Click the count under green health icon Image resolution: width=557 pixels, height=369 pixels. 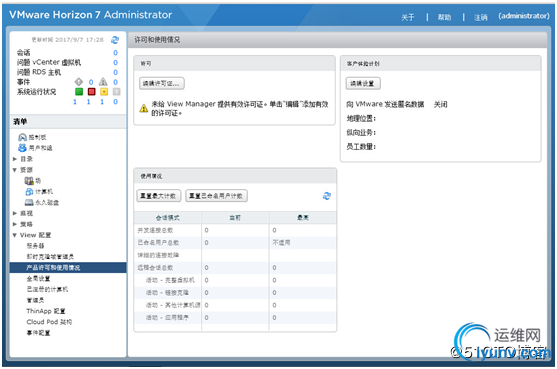coord(75,102)
